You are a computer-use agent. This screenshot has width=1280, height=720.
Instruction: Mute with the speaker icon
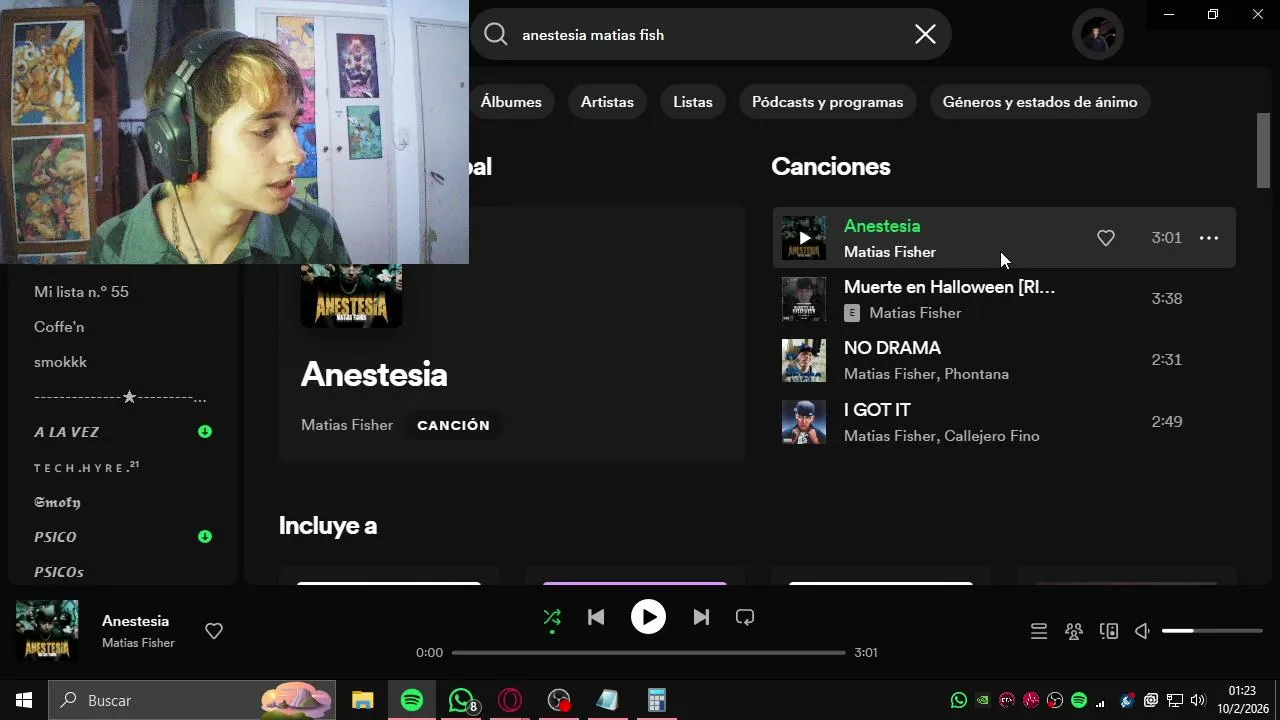click(x=1142, y=631)
